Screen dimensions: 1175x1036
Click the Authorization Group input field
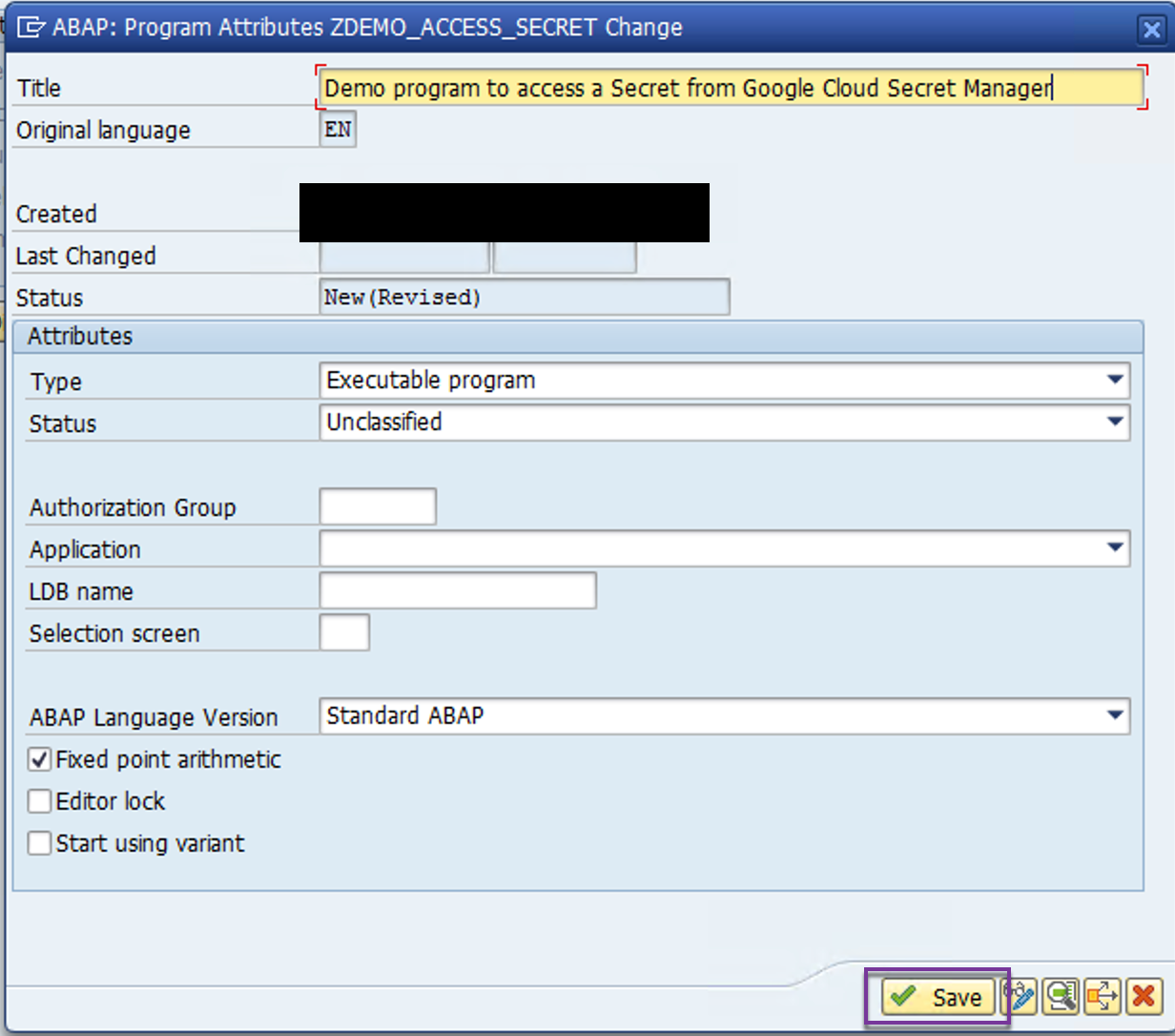click(378, 507)
